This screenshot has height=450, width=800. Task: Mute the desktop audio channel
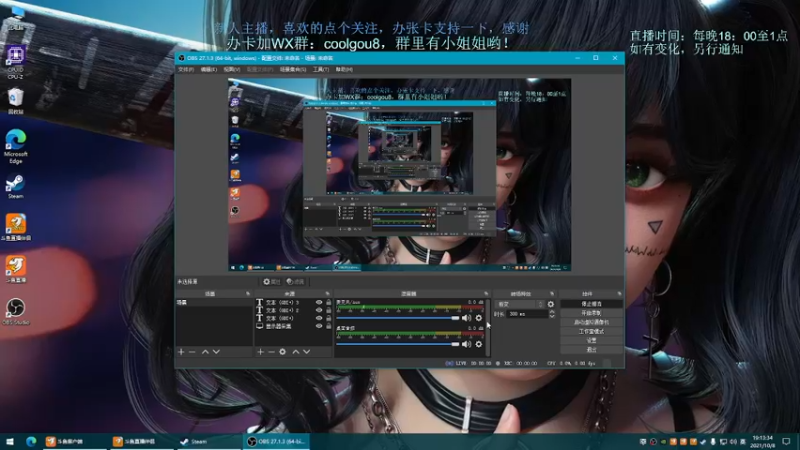pyautogui.click(x=466, y=344)
